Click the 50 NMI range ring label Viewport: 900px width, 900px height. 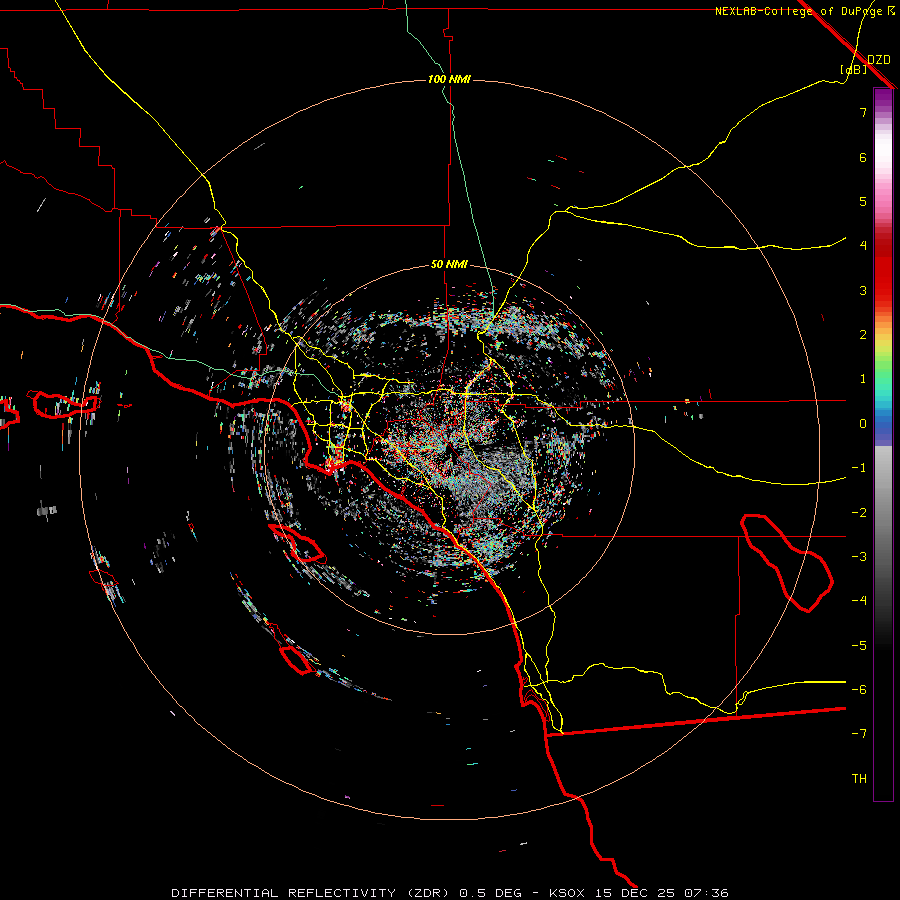point(449,265)
